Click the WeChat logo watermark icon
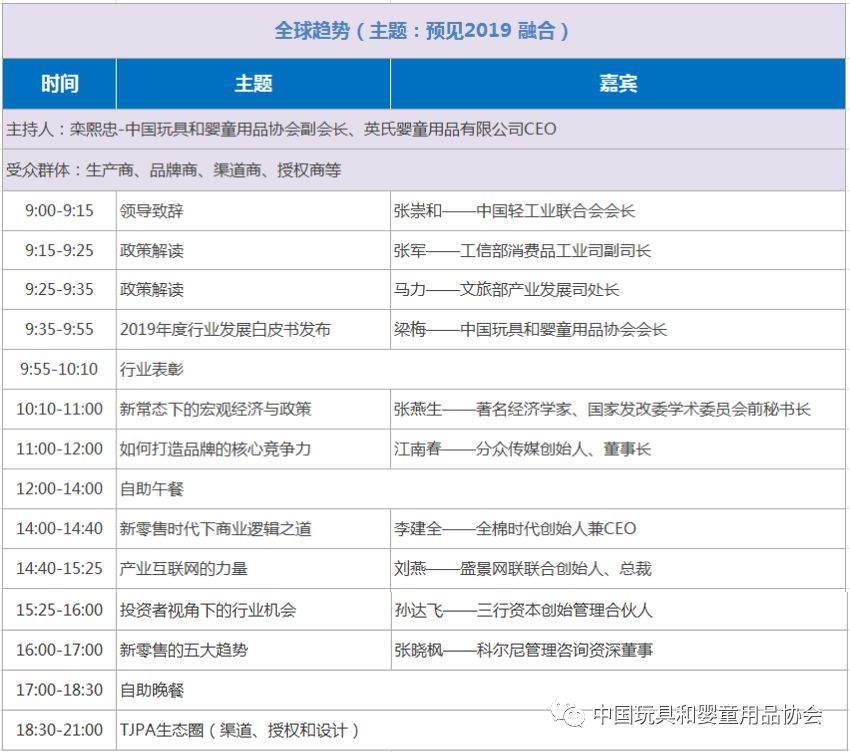850x752 pixels. click(x=572, y=714)
